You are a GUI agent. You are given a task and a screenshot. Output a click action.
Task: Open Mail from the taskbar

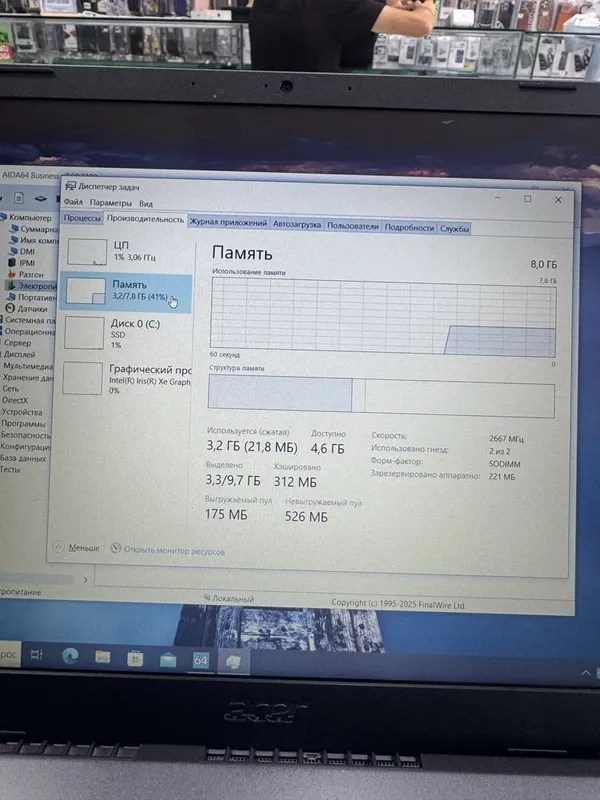pos(168,660)
